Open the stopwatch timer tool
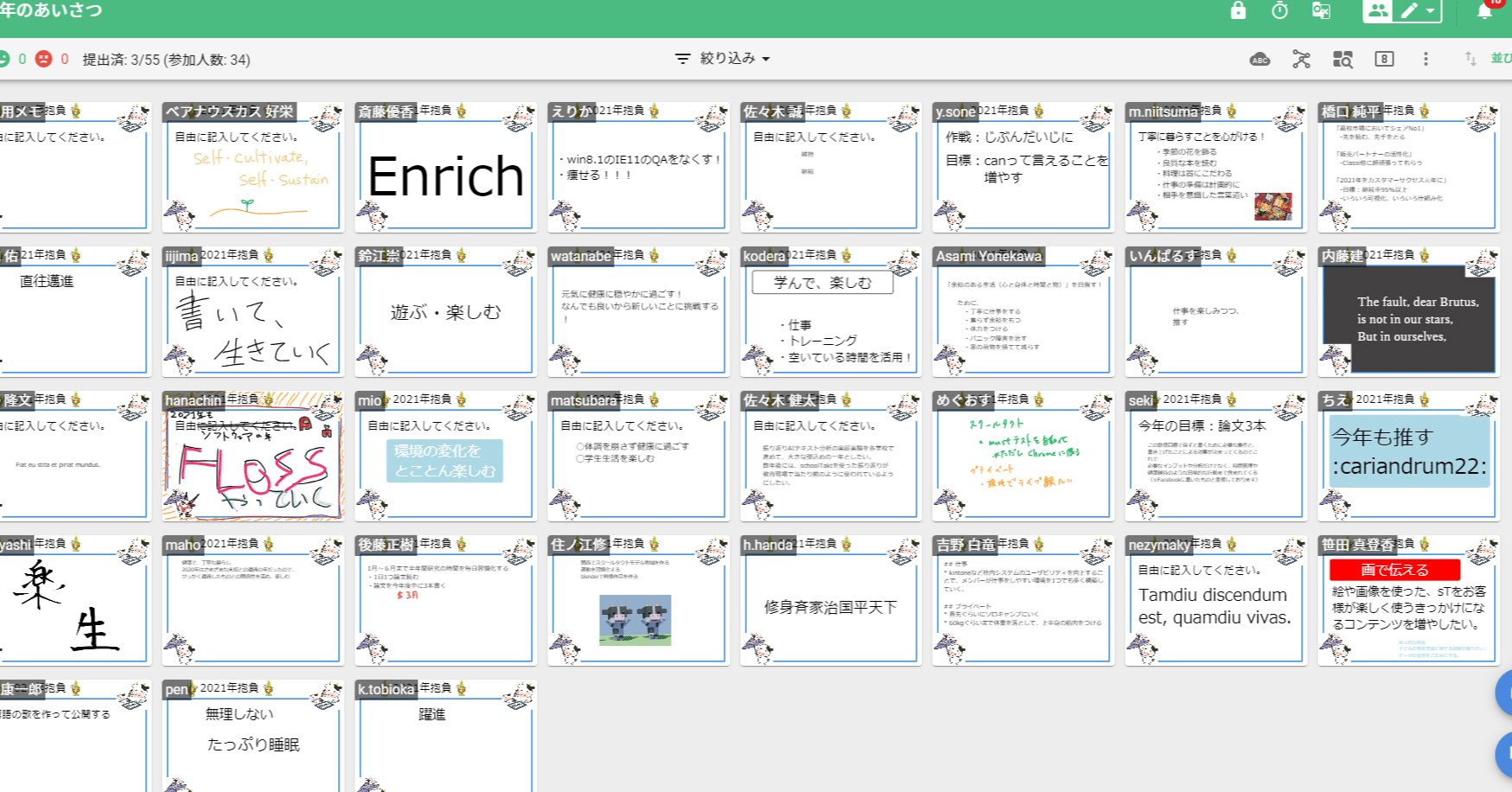This screenshot has width=1512, height=792. [x=1279, y=12]
